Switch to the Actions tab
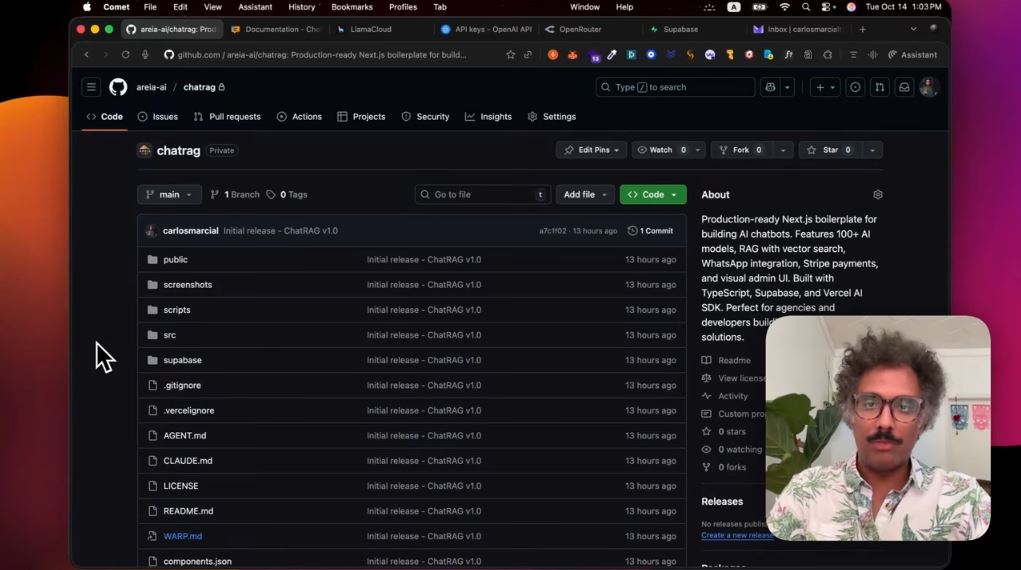Screen dimensions: 1021x570 coord(300,117)
